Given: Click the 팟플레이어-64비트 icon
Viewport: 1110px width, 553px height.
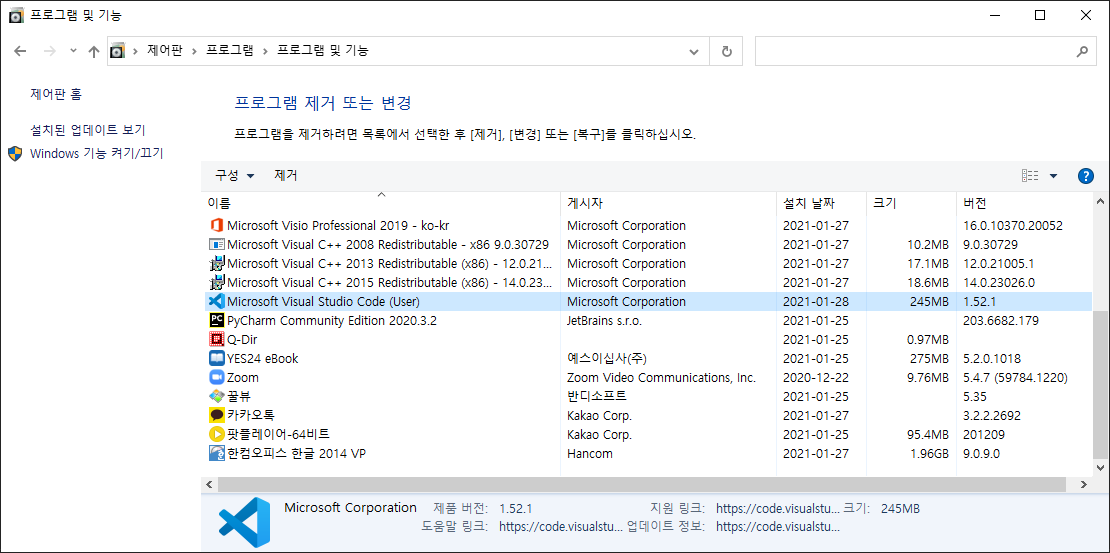Looking at the screenshot, I should 217,434.
